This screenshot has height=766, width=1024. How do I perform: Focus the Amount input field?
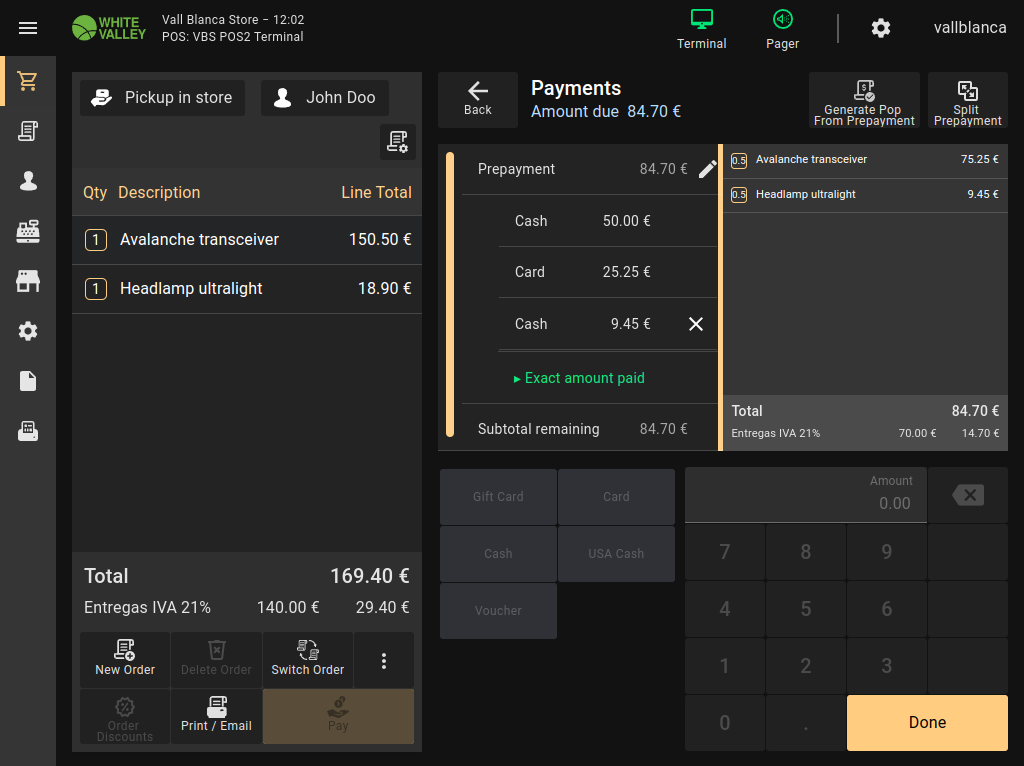point(806,495)
